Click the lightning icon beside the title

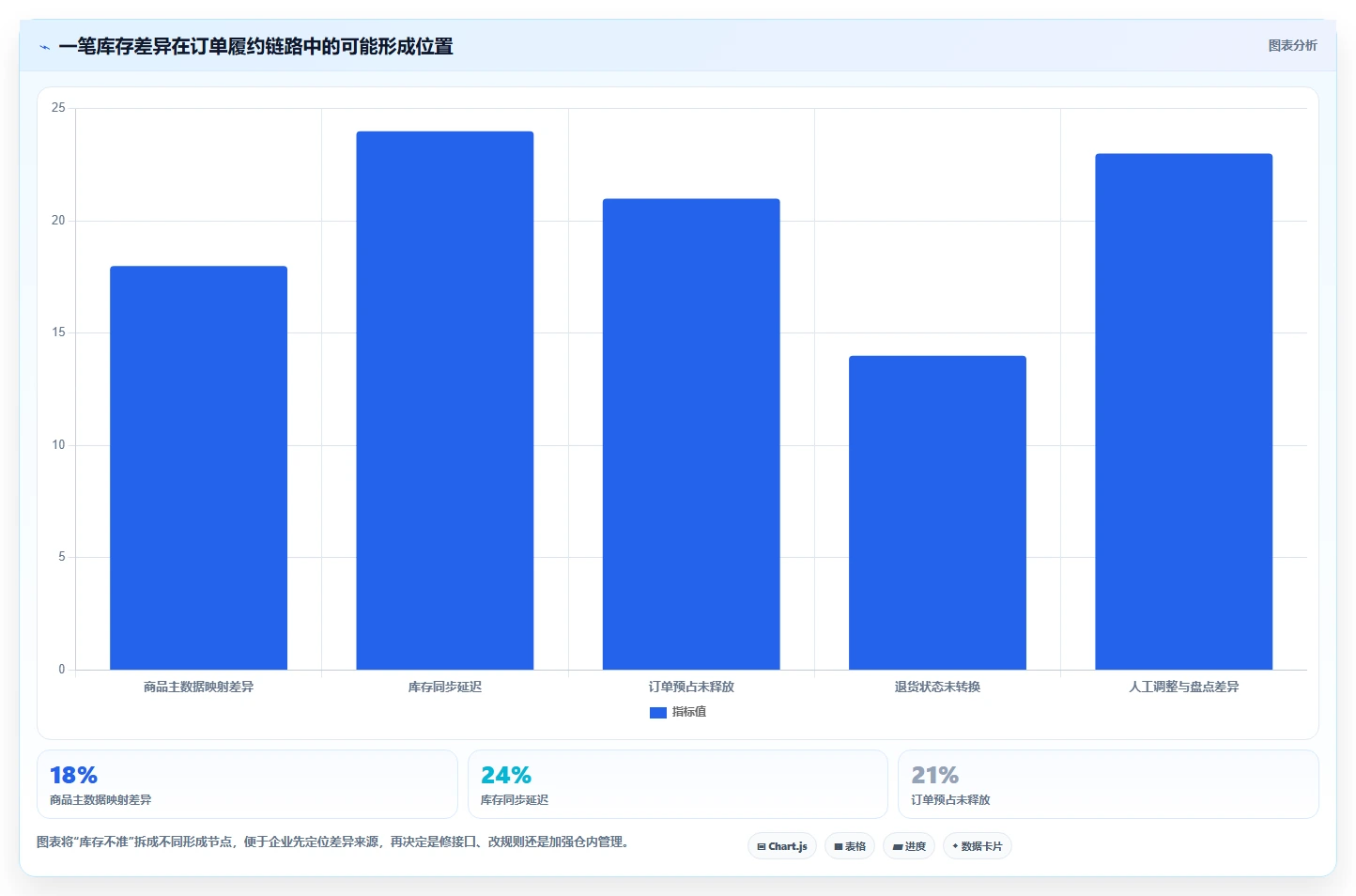coord(44,47)
